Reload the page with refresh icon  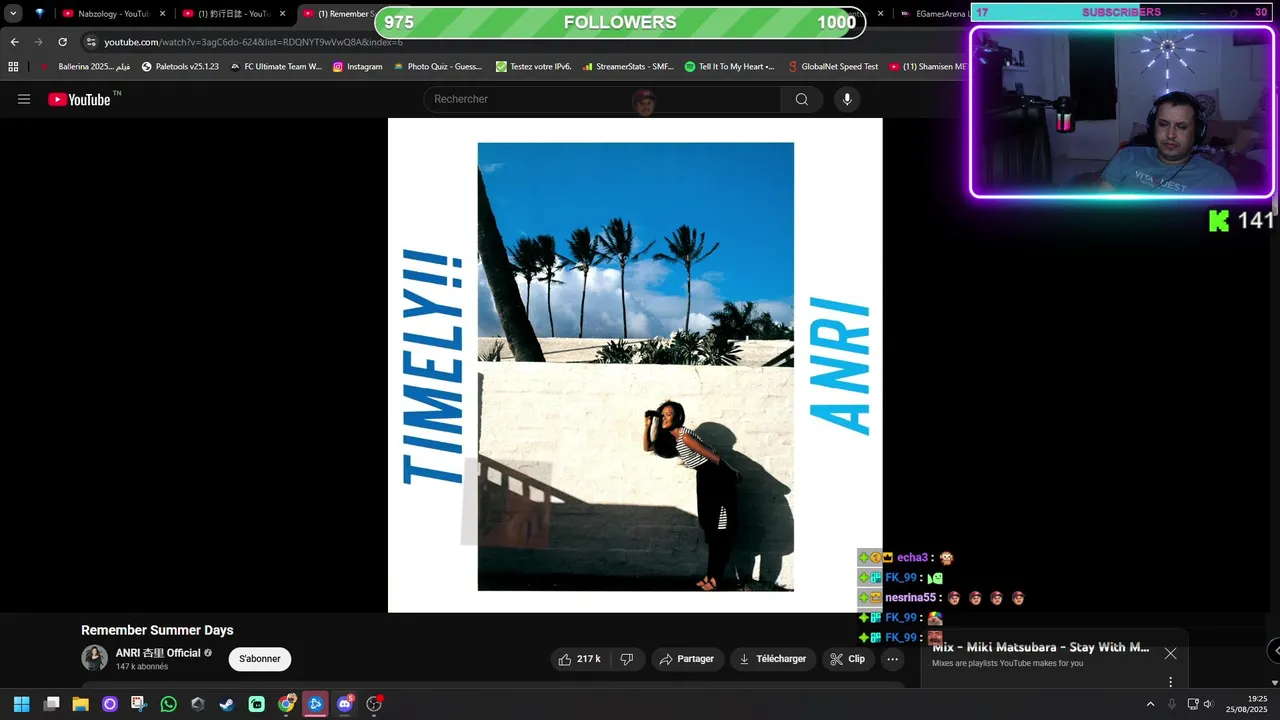[x=62, y=42]
